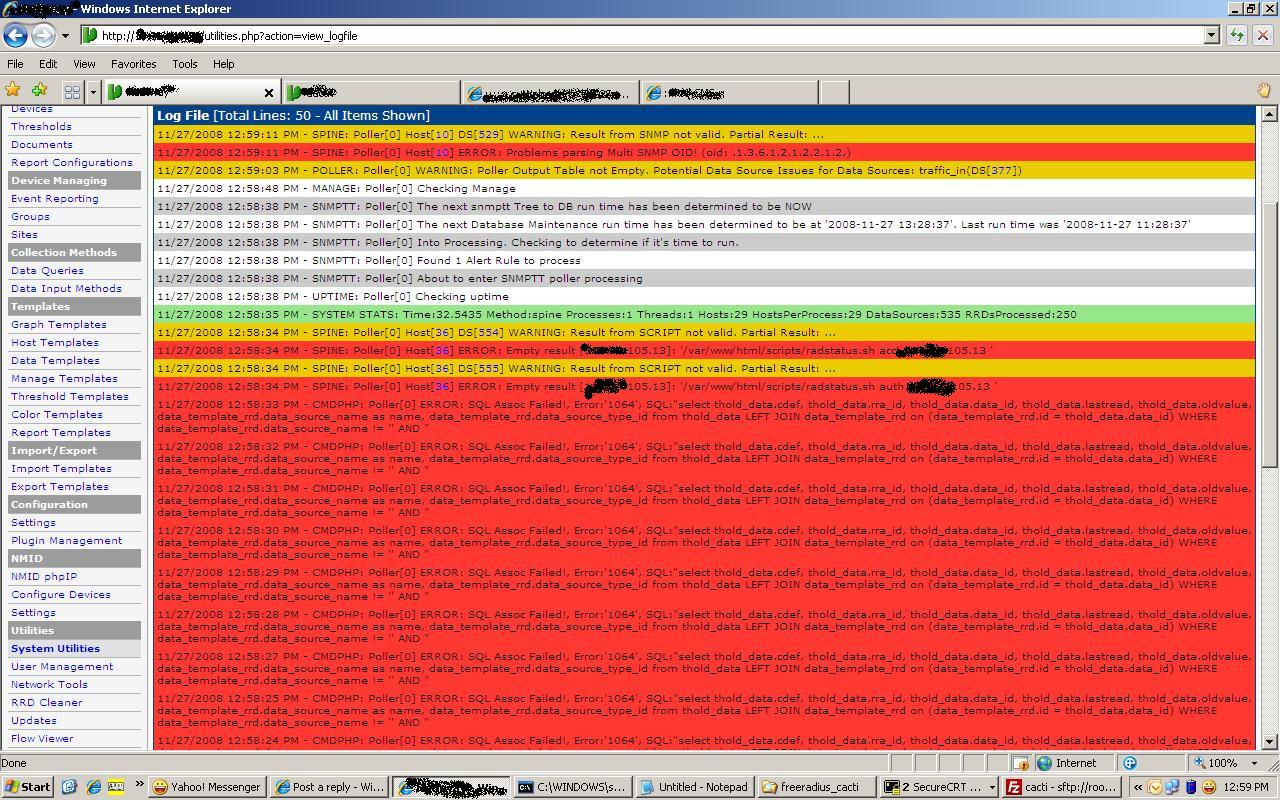Open Manage Templates sidebar link
This screenshot has height=800, width=1280.
[64, 379]
